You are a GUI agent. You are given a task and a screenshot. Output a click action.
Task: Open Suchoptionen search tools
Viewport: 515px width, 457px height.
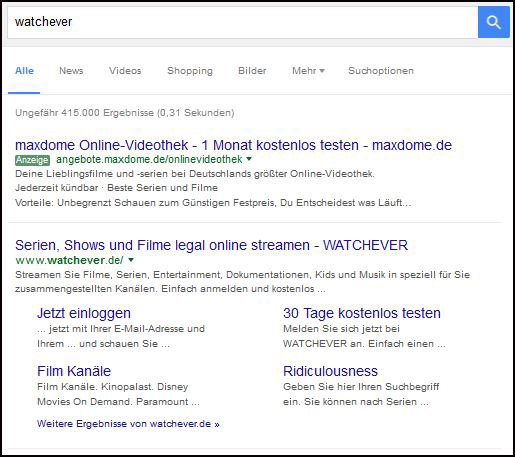coord(381,71)
